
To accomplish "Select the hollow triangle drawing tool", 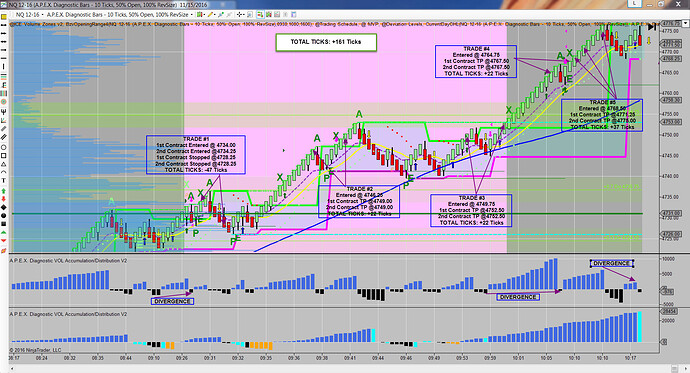I will 4,164.
